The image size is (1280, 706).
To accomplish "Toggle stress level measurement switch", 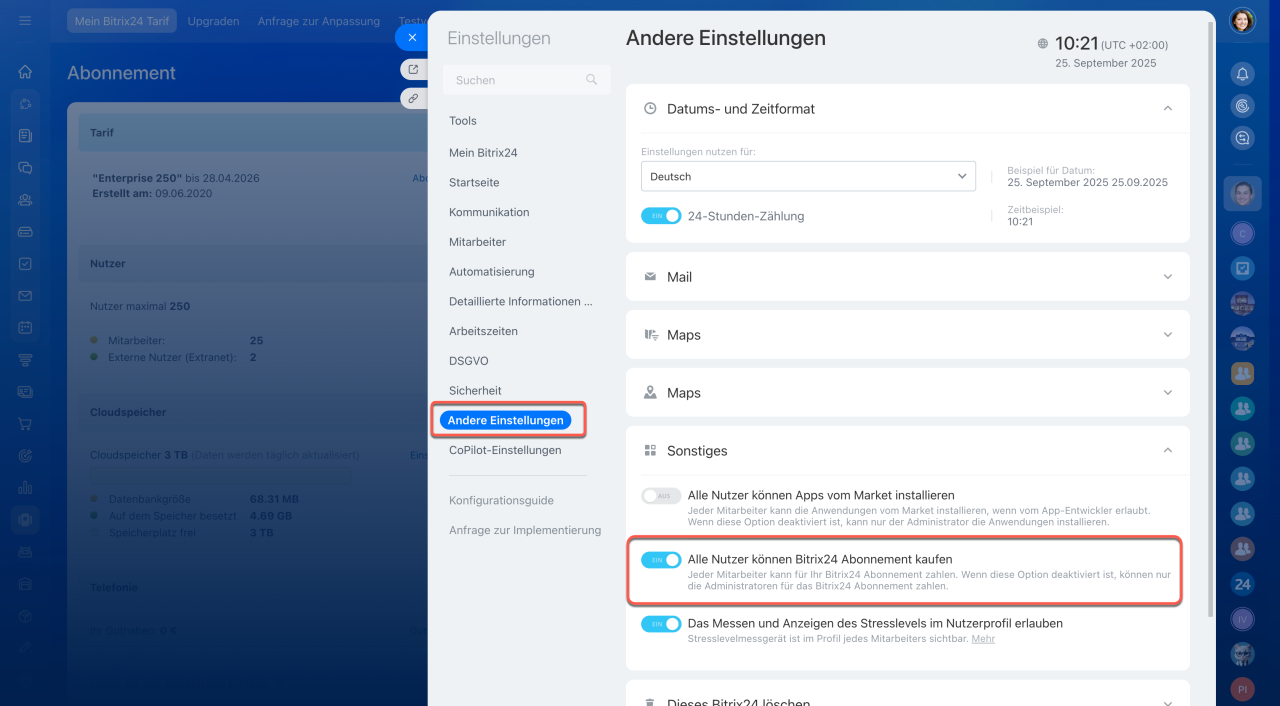I will point(661,624).
